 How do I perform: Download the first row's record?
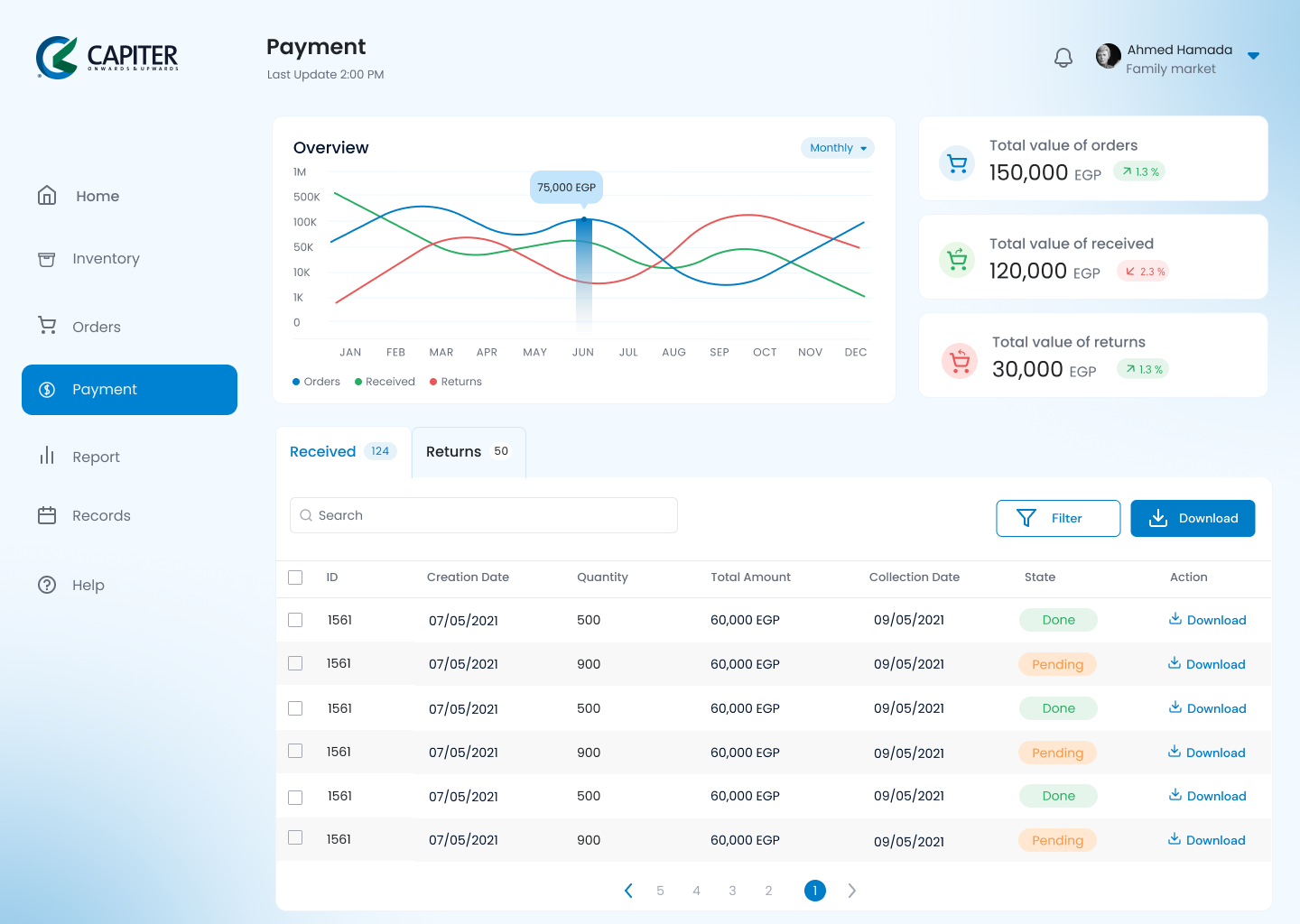point(1207,620)
